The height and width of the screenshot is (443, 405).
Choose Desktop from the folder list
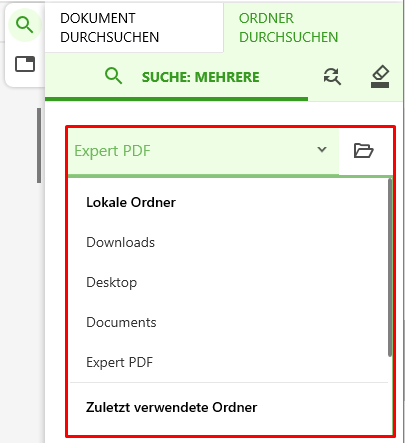(111, 283)
